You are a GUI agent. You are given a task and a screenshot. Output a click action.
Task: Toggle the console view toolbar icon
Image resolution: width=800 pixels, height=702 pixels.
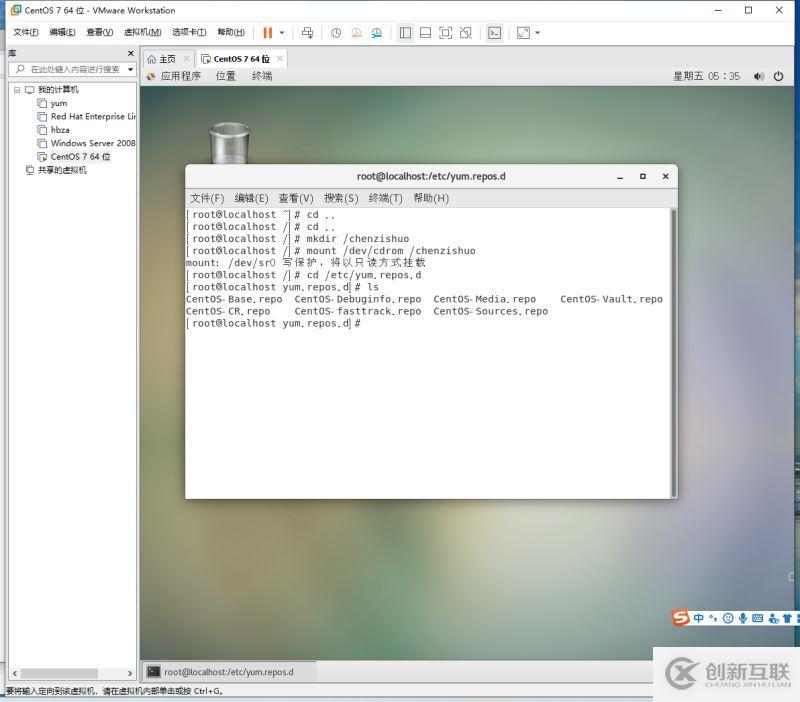point(494,33)
